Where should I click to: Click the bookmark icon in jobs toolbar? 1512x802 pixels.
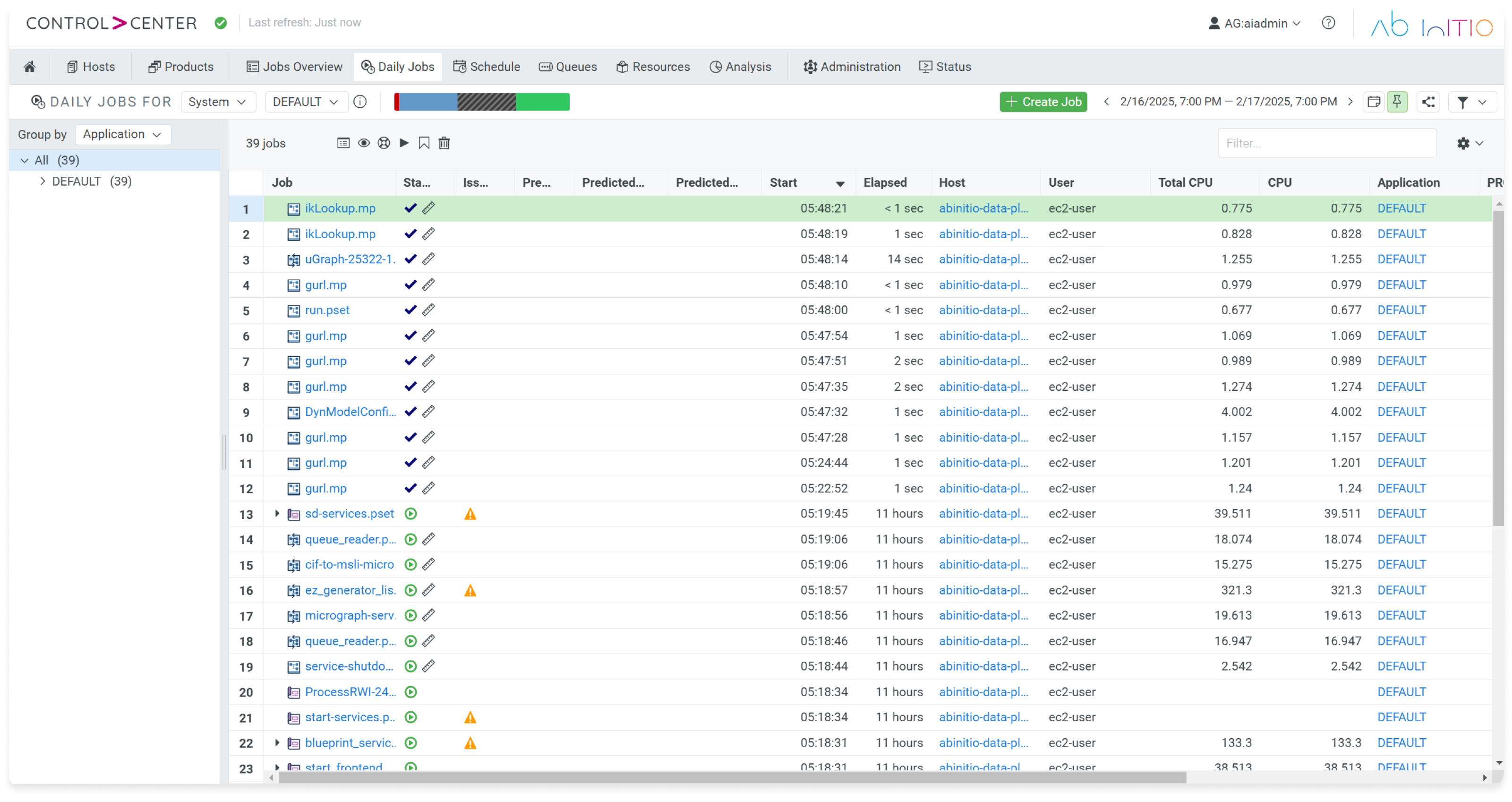(424, 143)
